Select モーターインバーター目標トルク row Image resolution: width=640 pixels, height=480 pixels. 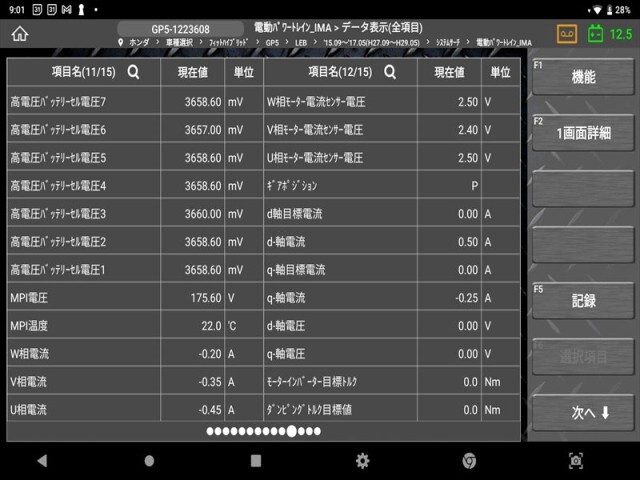coord(392,382)
